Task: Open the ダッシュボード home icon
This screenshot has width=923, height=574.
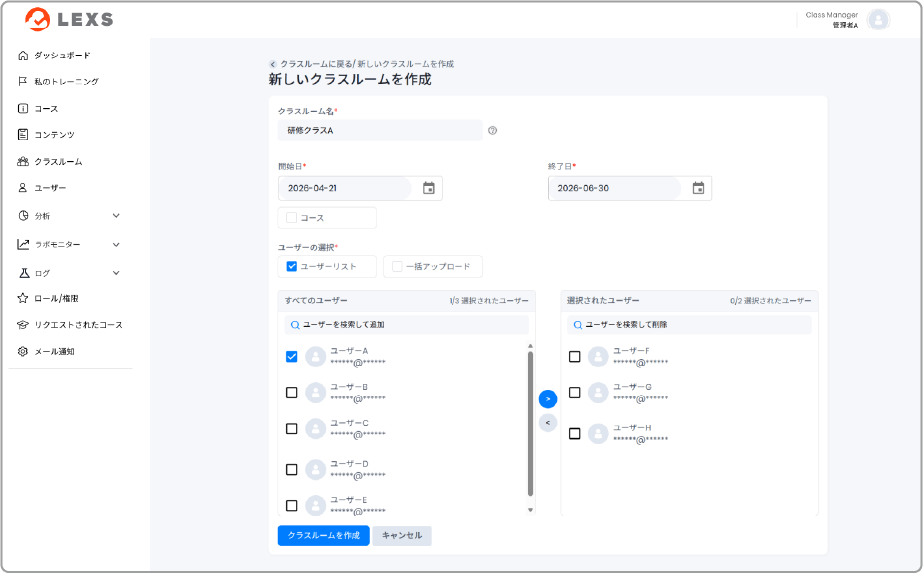Action: (x=23, y=55)
